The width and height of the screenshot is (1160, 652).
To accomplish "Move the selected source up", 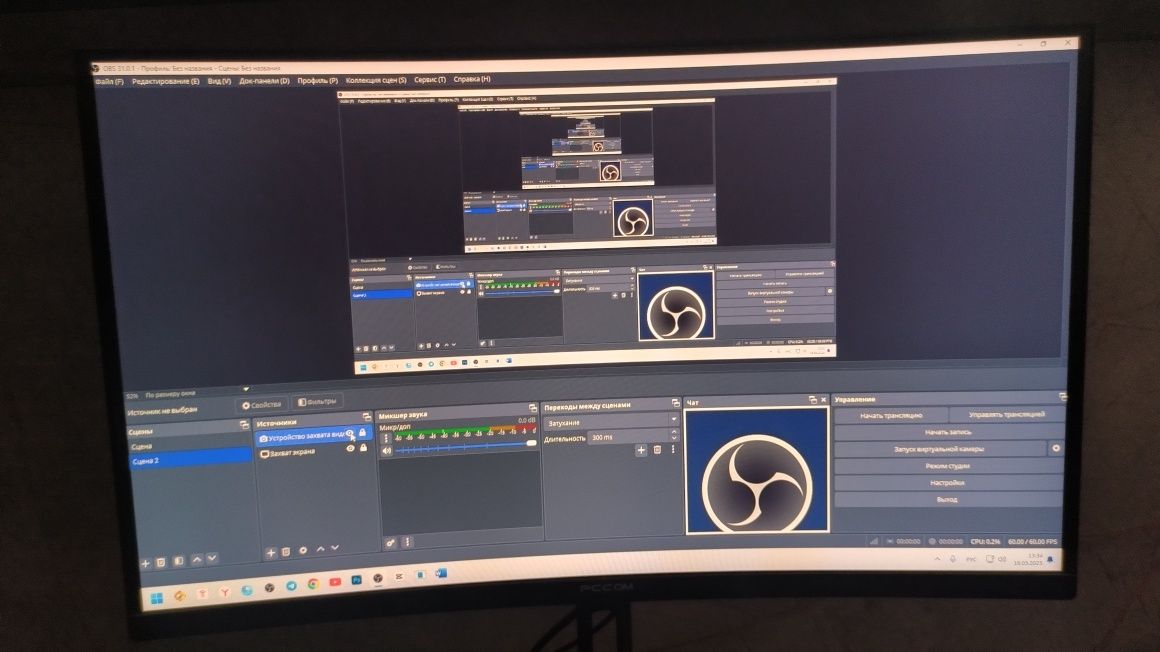I will (x=320, y=549).
